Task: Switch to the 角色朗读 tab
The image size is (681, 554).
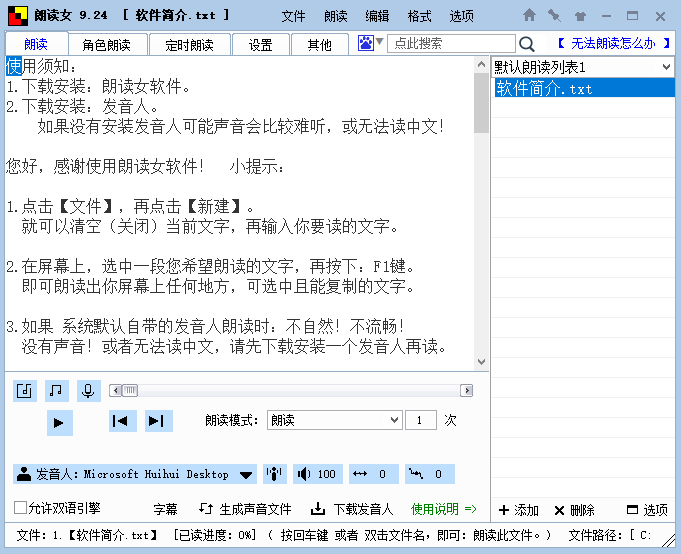Action: click(x=107, y=45)
